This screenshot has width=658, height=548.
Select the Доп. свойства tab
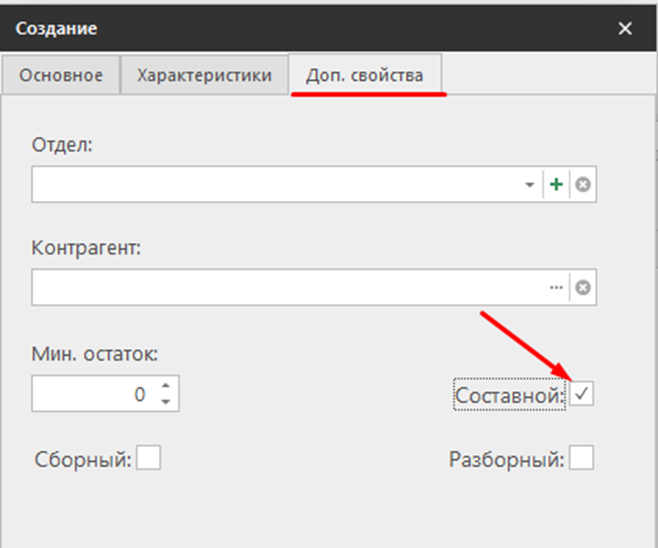pyautogui.click(x=364, y=76)
